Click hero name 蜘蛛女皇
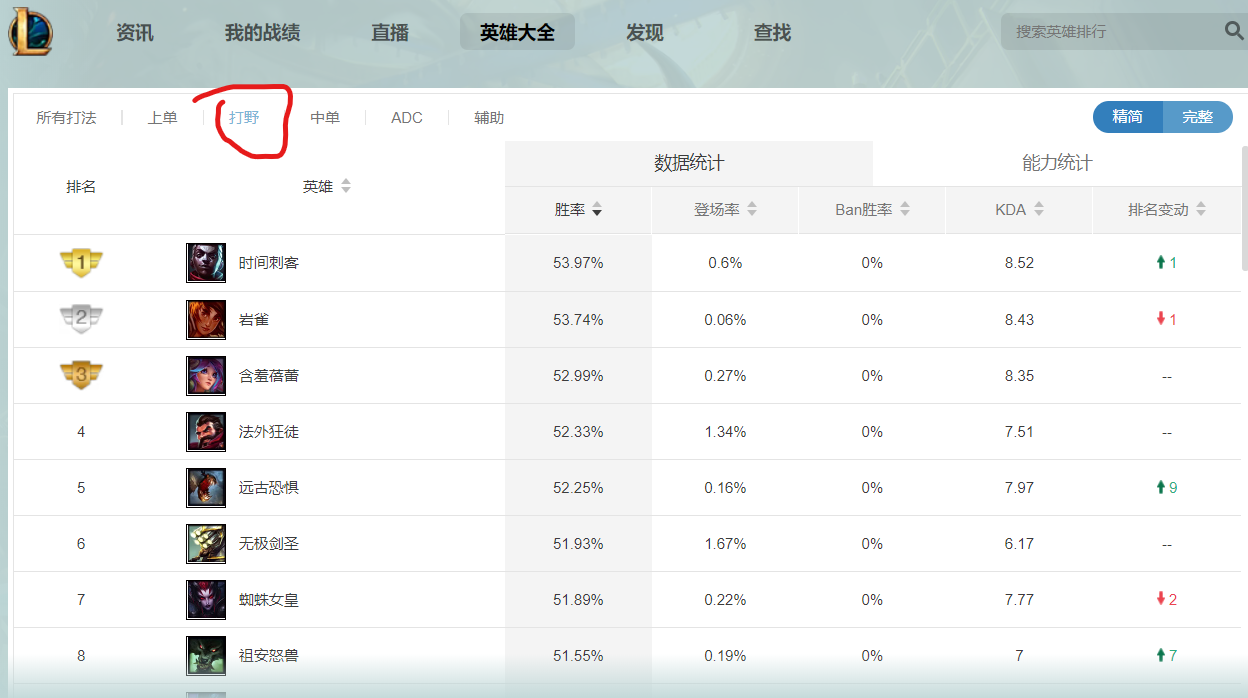The image size is (1248, 698). [269, 600]
